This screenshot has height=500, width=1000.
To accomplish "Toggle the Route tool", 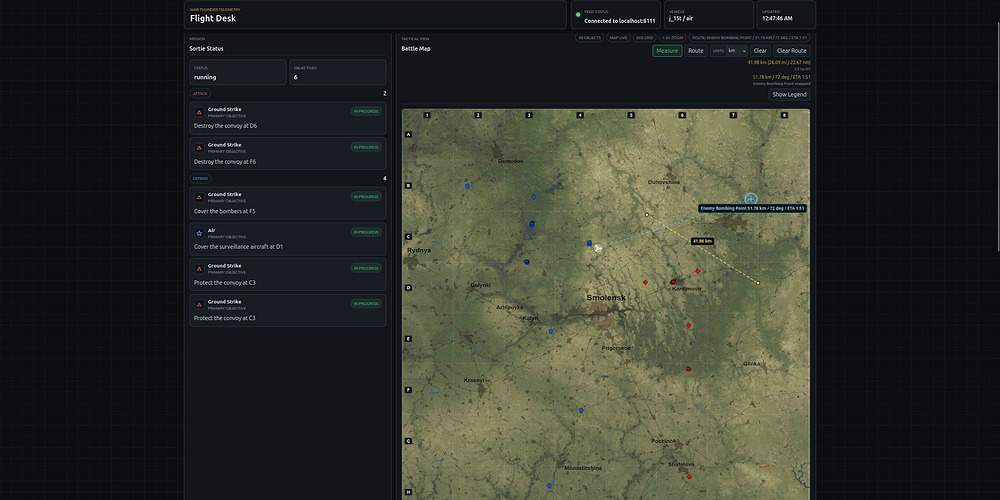I will pyautogui.click(x=696, y=50).
